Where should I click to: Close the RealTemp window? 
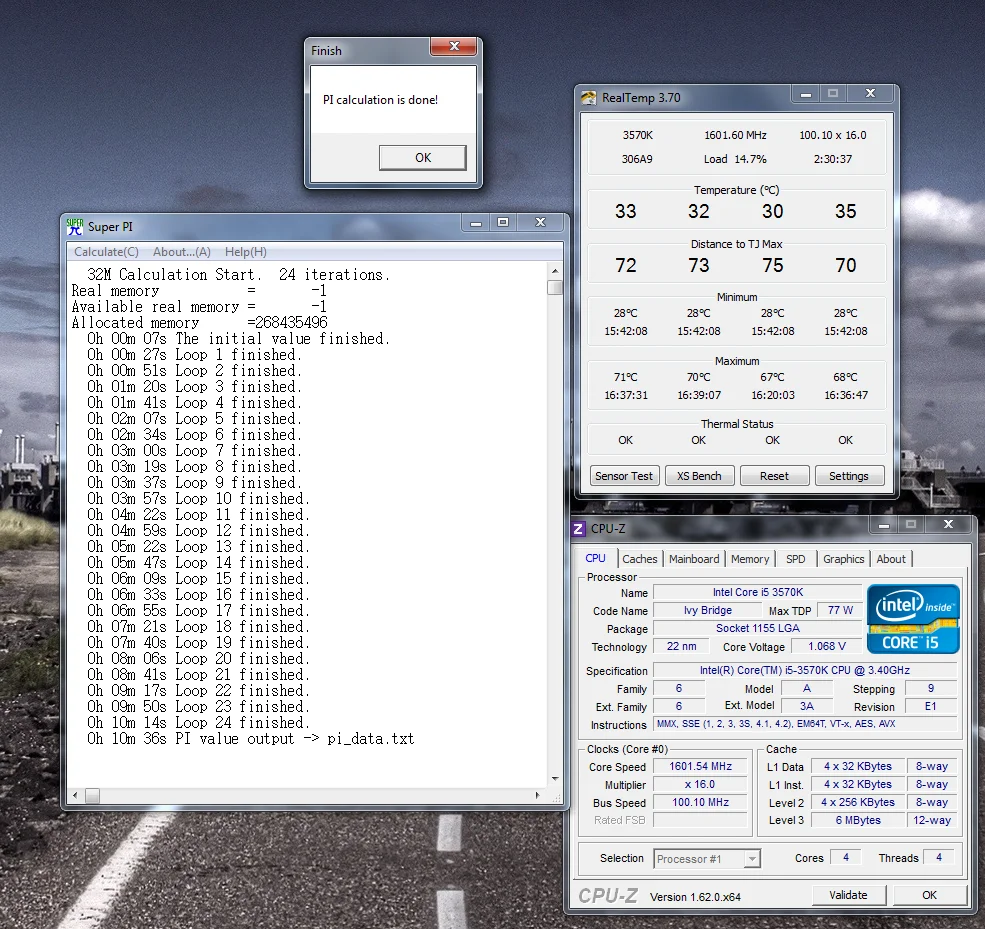870,94
